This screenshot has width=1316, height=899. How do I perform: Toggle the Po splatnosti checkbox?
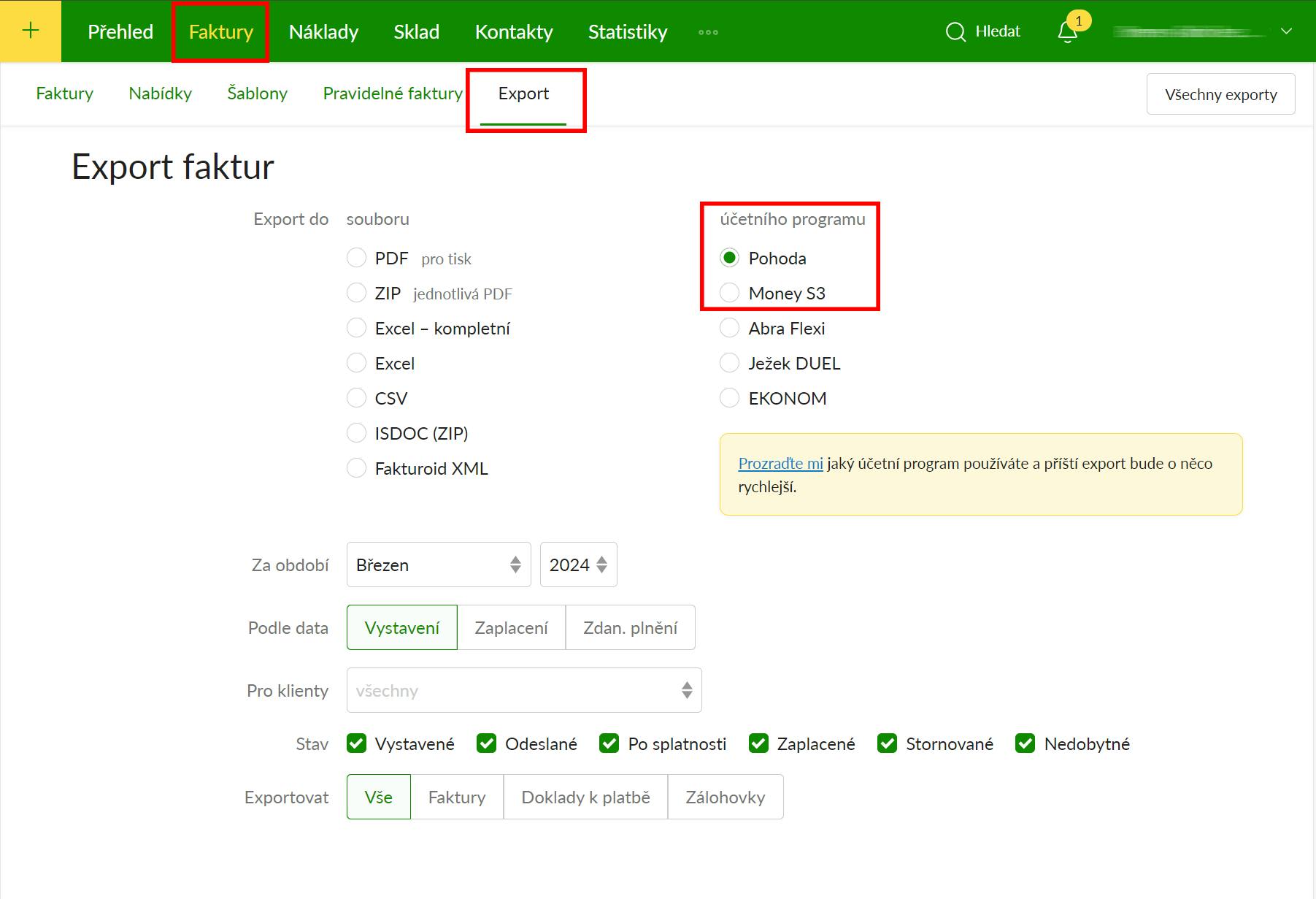pyautogui.click(x=609, y=743)
